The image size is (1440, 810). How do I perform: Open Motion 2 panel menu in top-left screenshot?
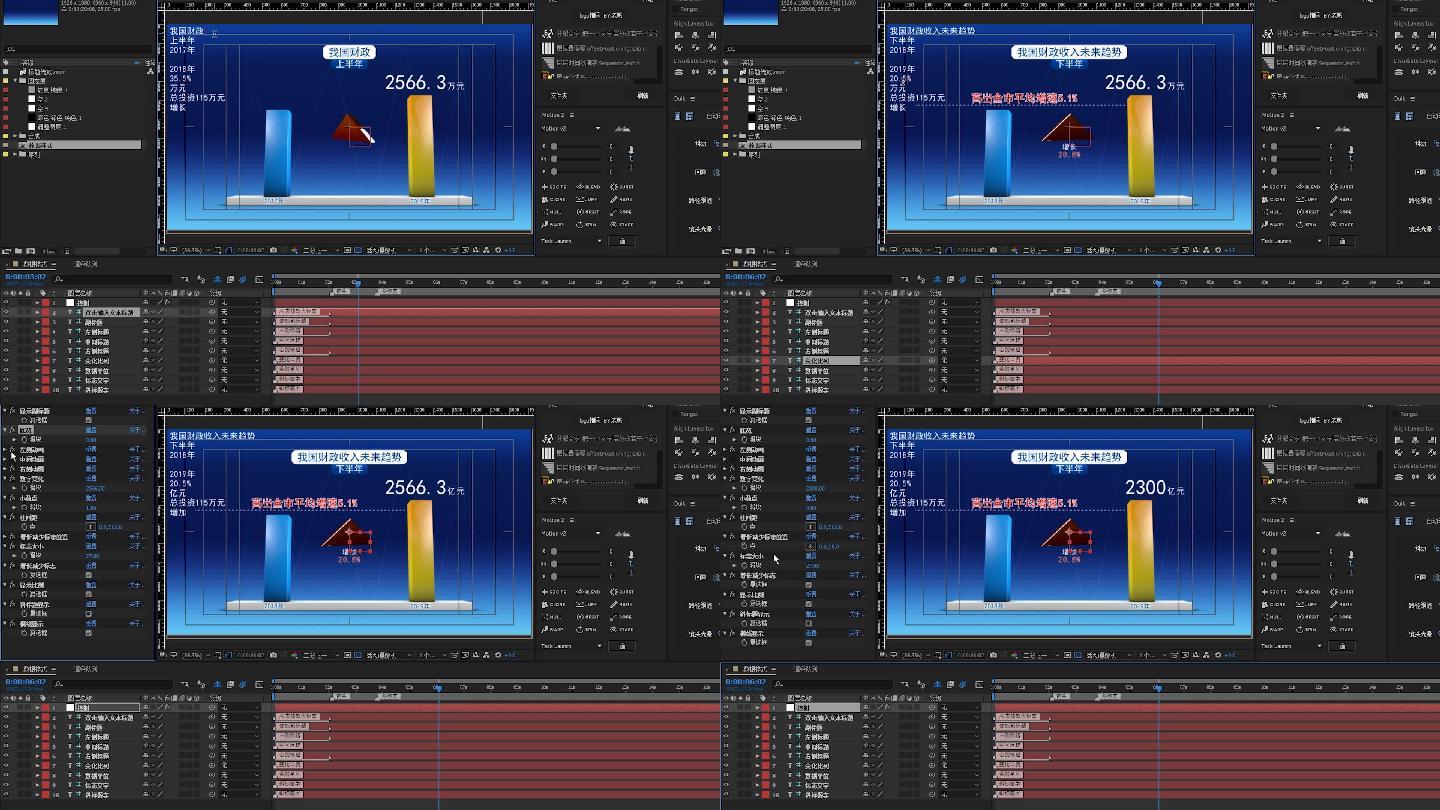[571, 115]
